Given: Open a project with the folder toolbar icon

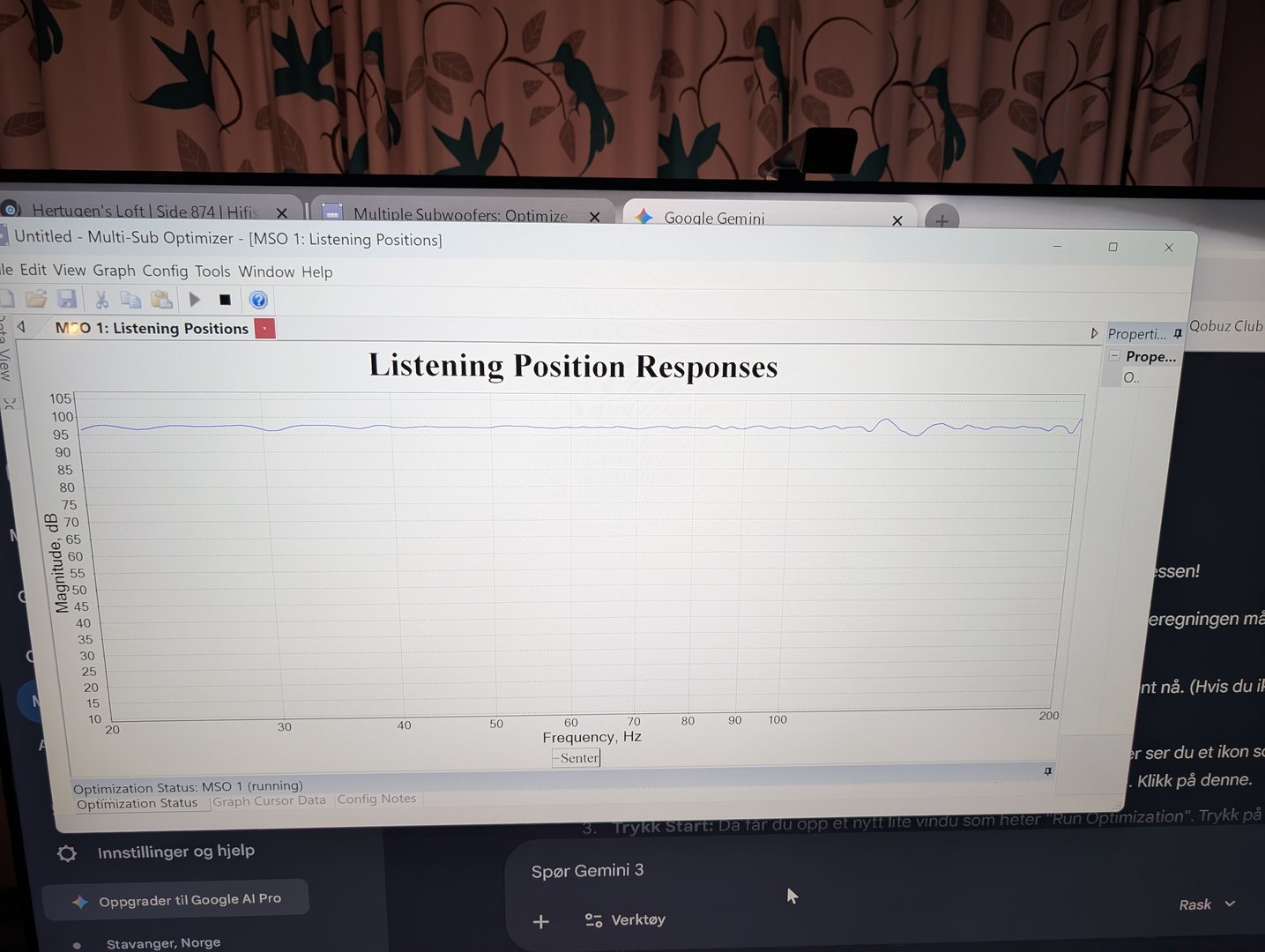Looking at the screenshot, I should pos(36,299).
